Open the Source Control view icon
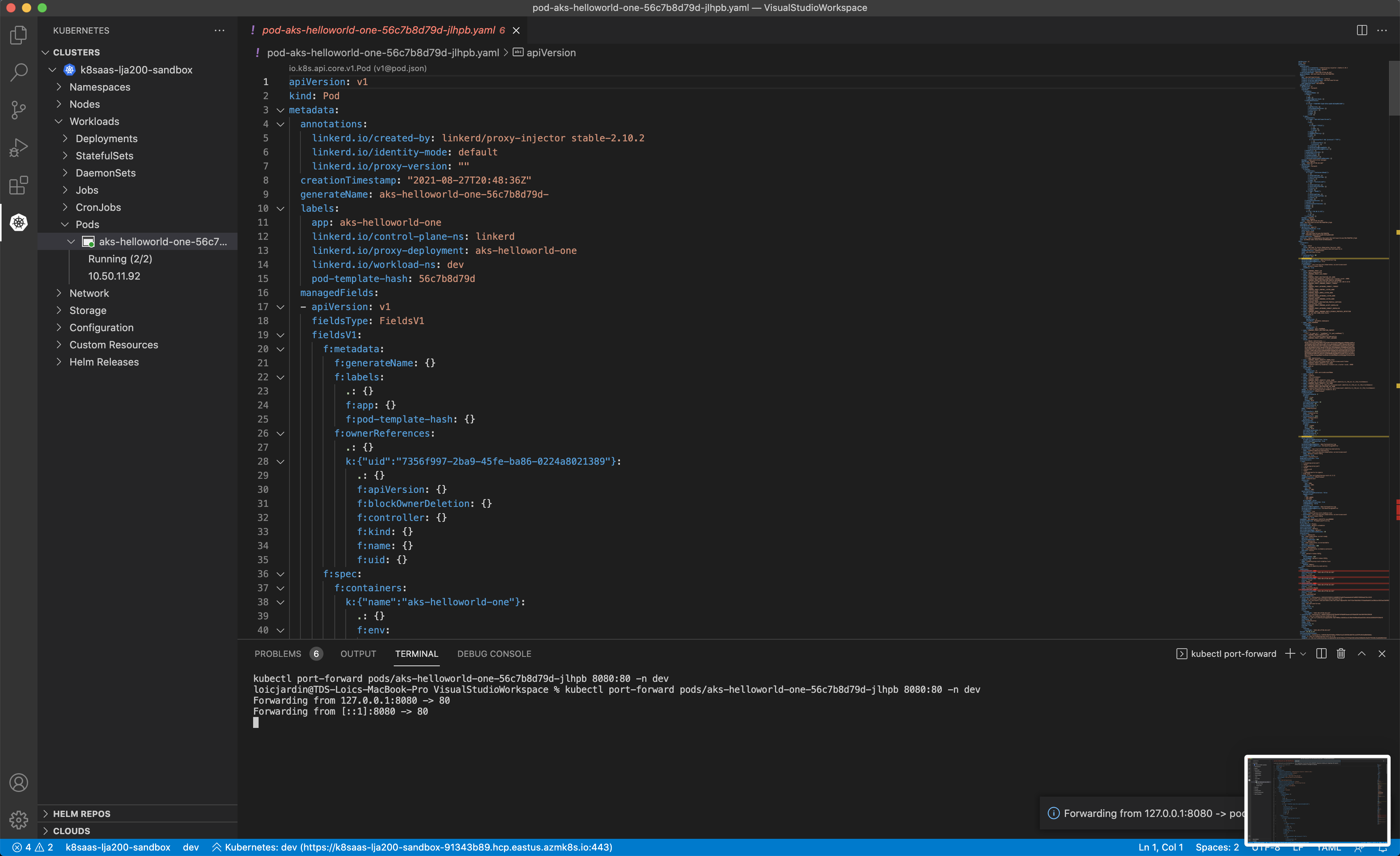Screen dimensions: 1400x856 (x=19, y=110)
